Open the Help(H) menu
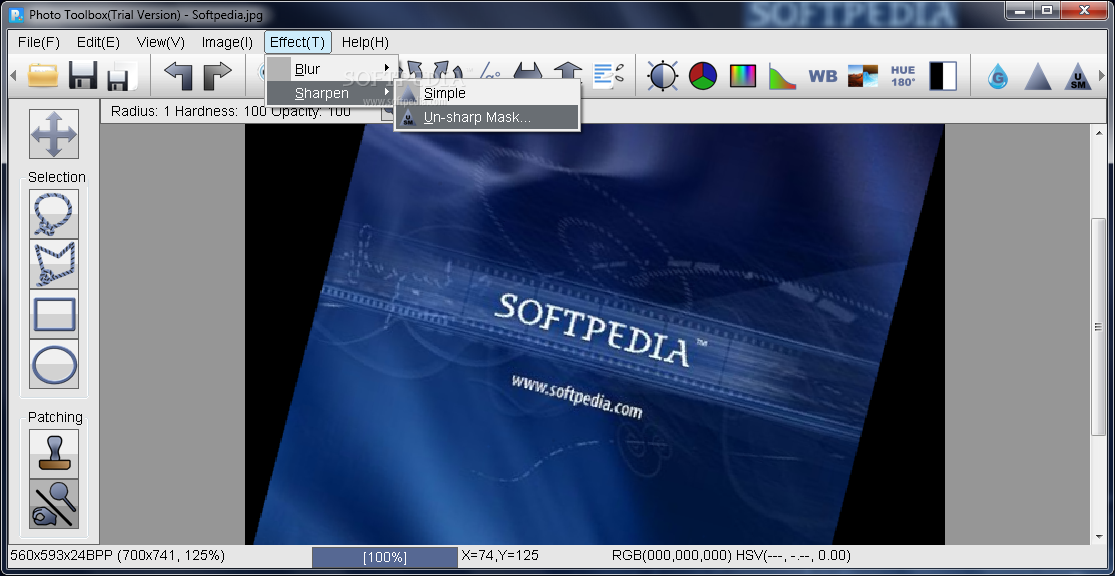The width and height of the screenshot is (1115, 576). (x=365, y=42)
